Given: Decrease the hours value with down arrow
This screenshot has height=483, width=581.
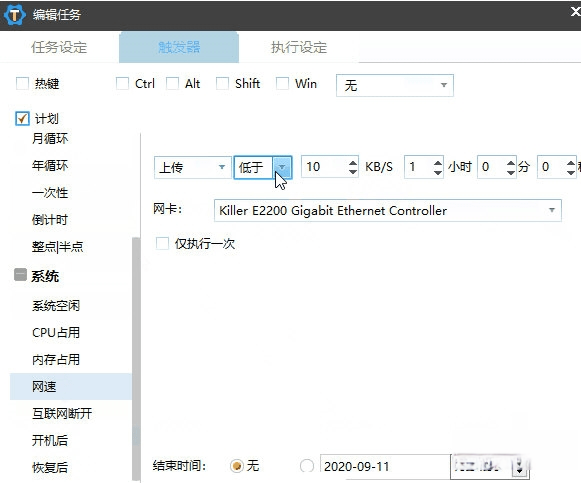Looking at the screenshot, I should click(x=438, y=172).
